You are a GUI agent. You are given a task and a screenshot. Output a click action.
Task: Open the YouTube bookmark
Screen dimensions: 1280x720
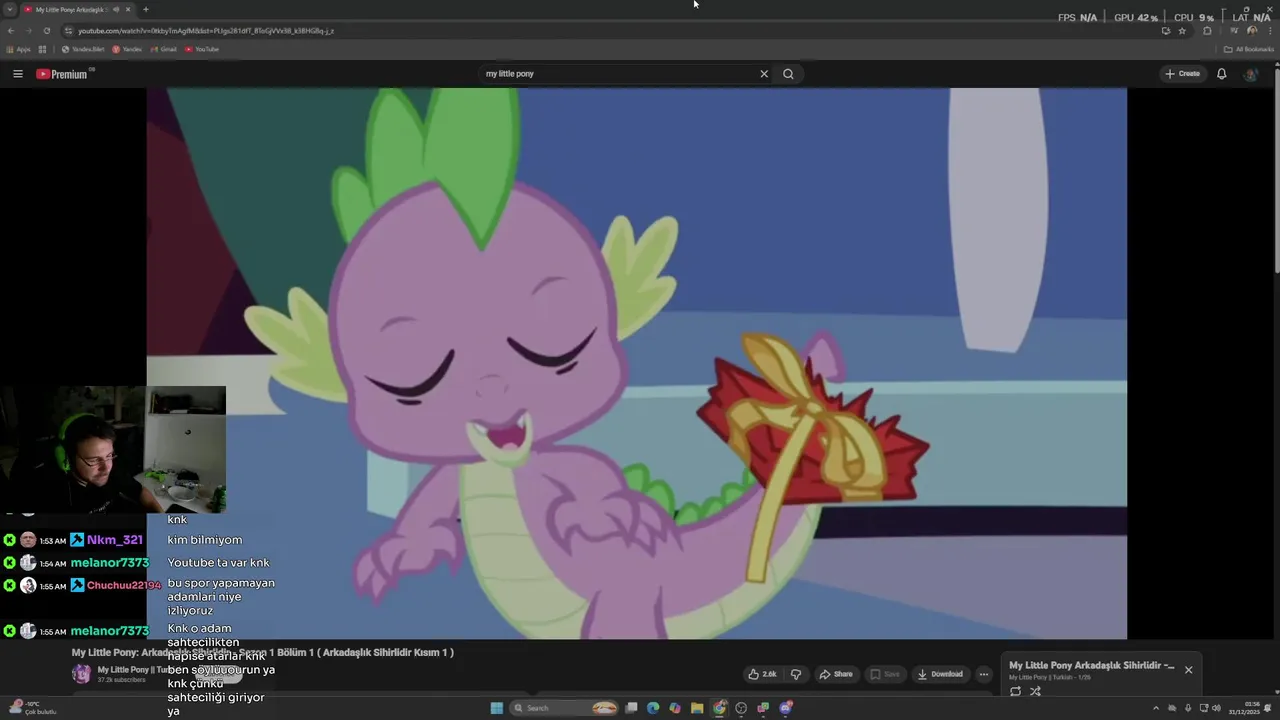tap(201, 49)
